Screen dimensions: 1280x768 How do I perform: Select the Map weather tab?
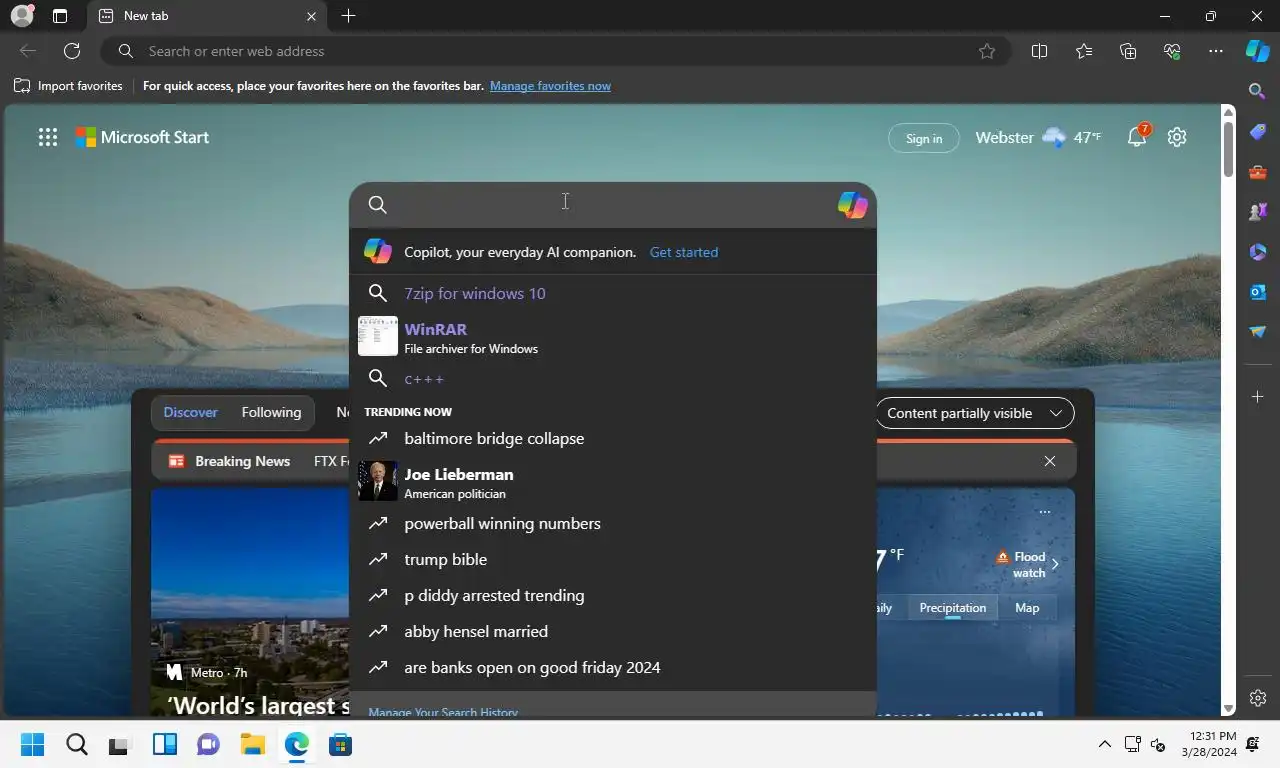coord(1027,608)
